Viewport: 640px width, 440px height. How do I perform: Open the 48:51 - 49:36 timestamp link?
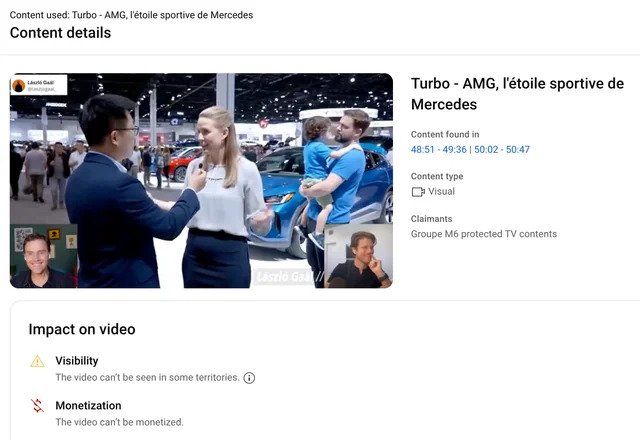click(x=439, y=150)
